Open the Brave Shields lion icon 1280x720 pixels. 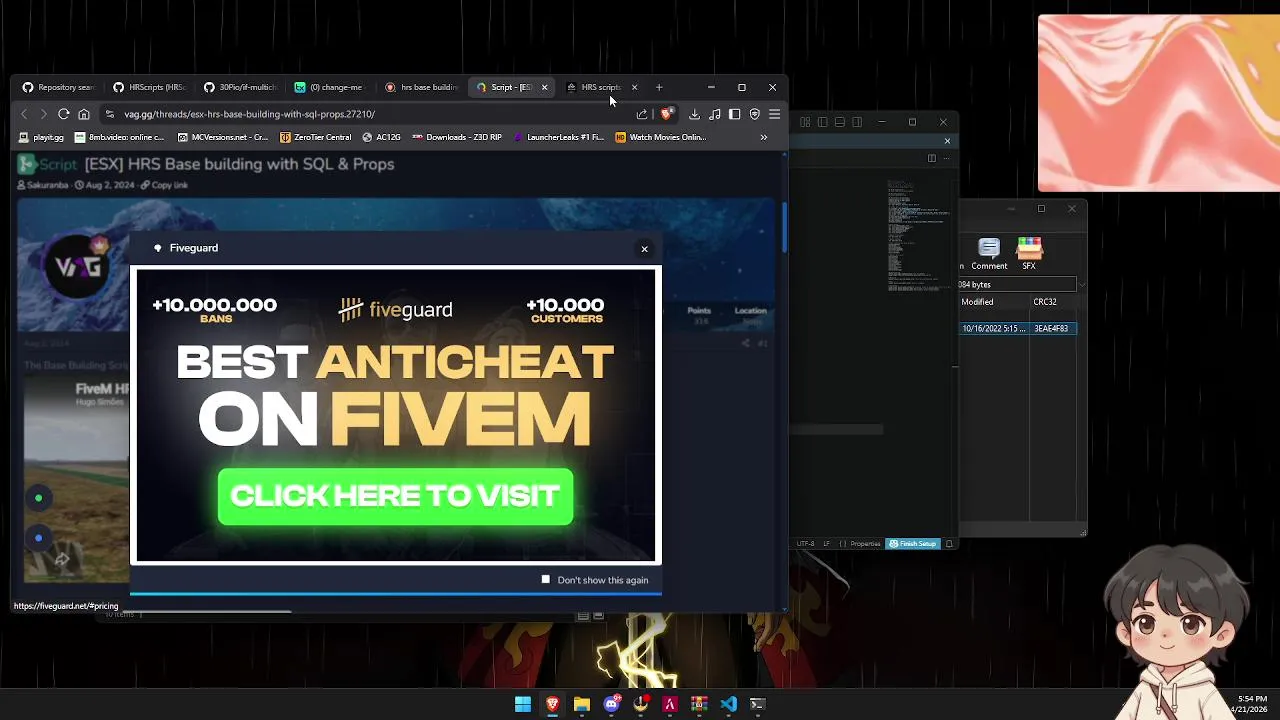coord(666,114)
